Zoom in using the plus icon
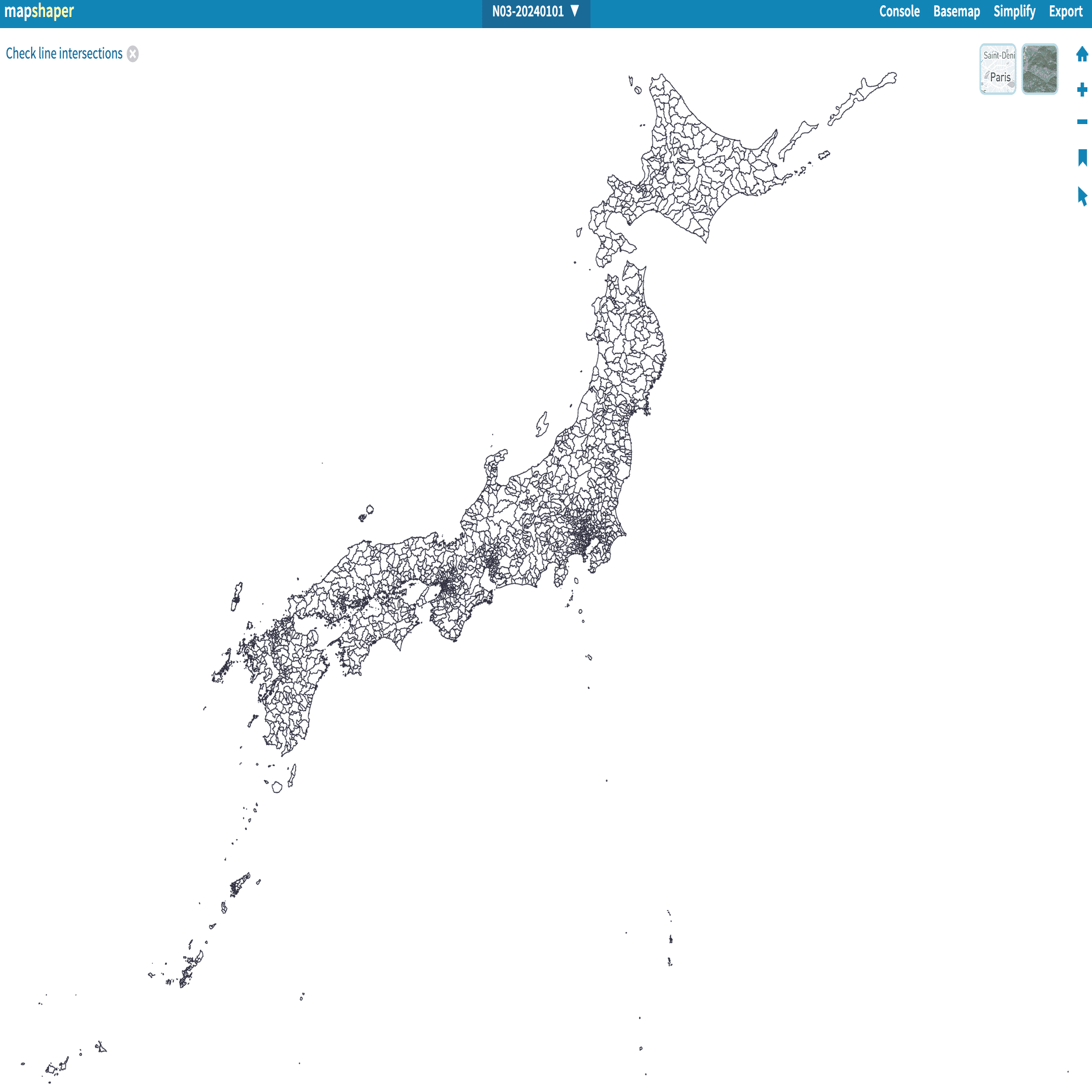 tap(1080, 90)
